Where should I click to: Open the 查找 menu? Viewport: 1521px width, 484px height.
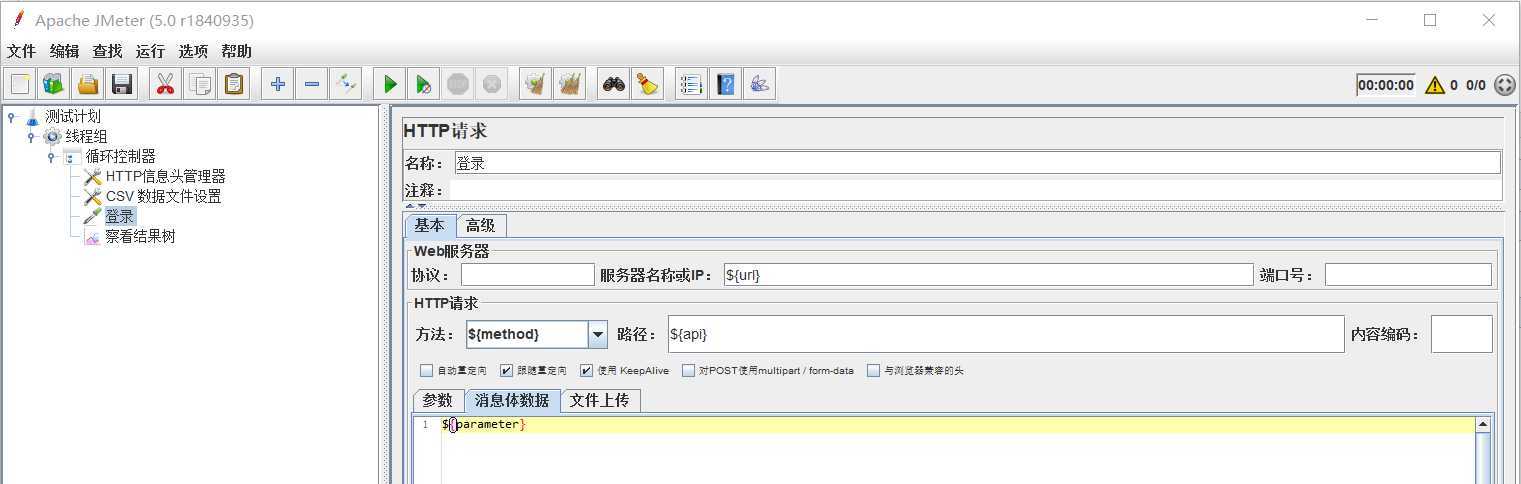tap(107, 51)
